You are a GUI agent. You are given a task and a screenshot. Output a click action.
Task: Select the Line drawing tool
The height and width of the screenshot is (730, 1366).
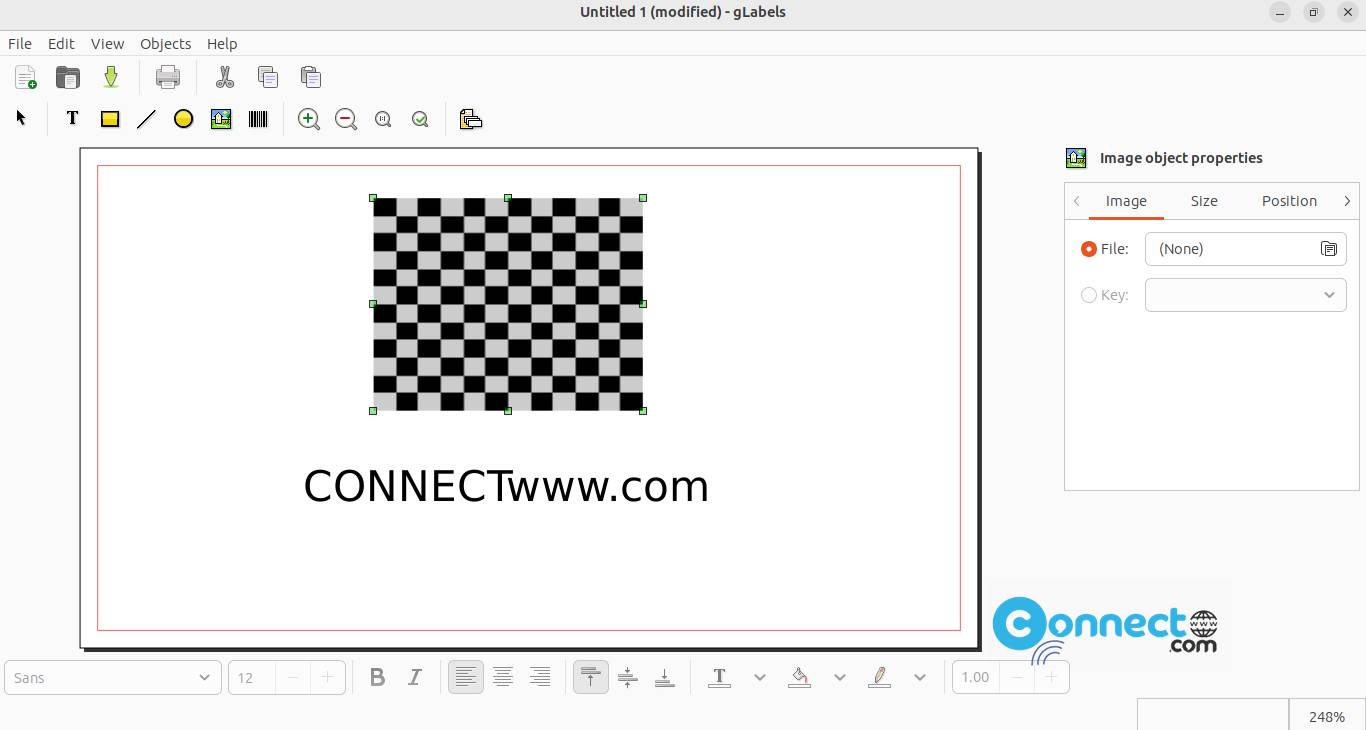(146, 119)
